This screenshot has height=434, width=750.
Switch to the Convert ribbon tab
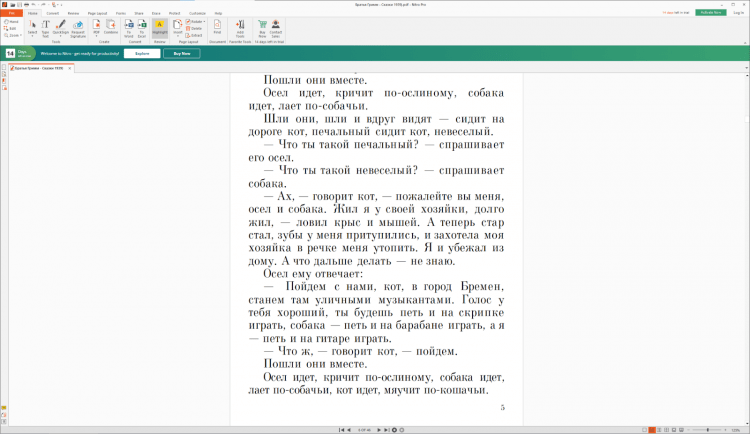click(x=53, y=13)
